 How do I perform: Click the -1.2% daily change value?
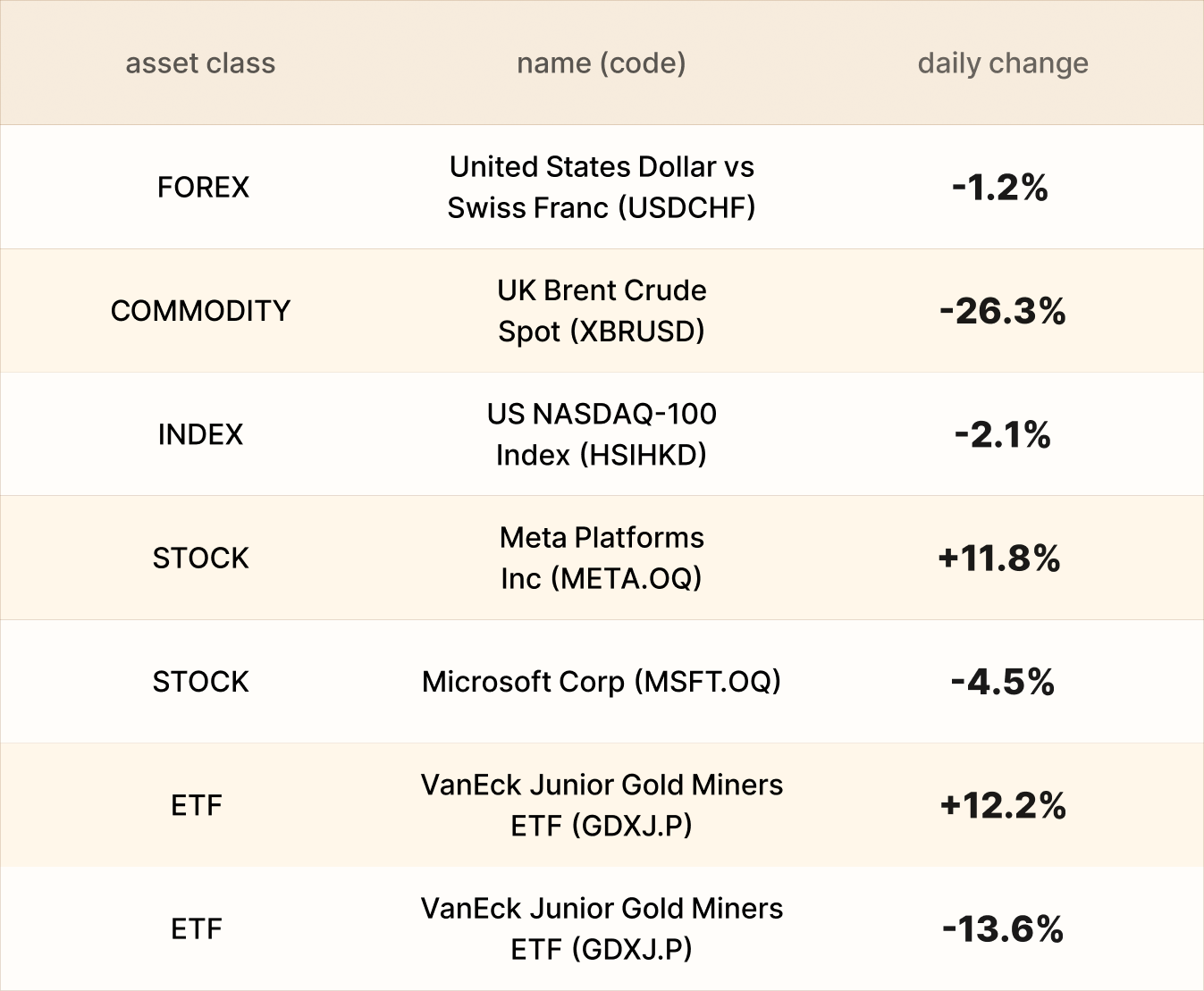coord(1000,187)
